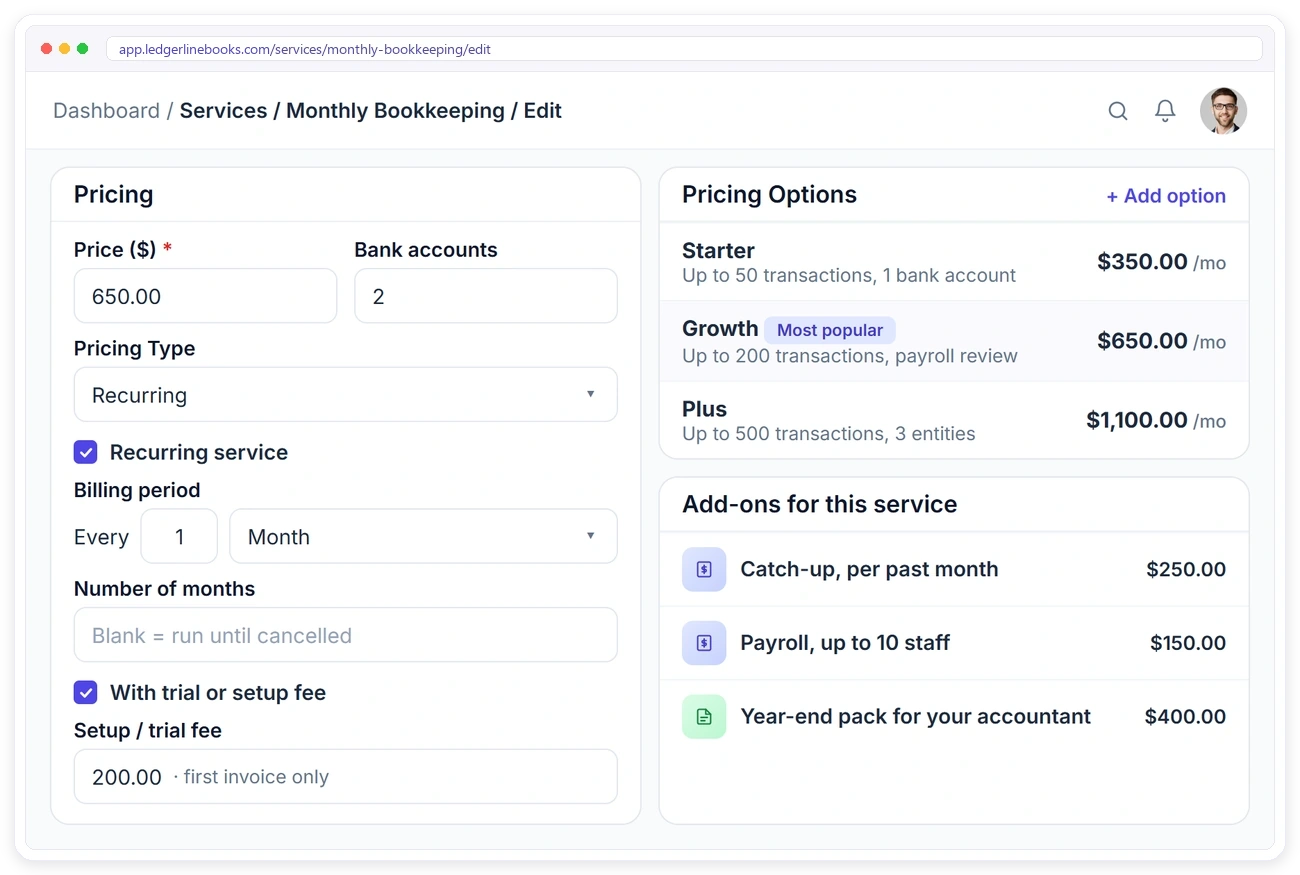Select the Plus pricing option
The image size is (1300, 875).
954,421
